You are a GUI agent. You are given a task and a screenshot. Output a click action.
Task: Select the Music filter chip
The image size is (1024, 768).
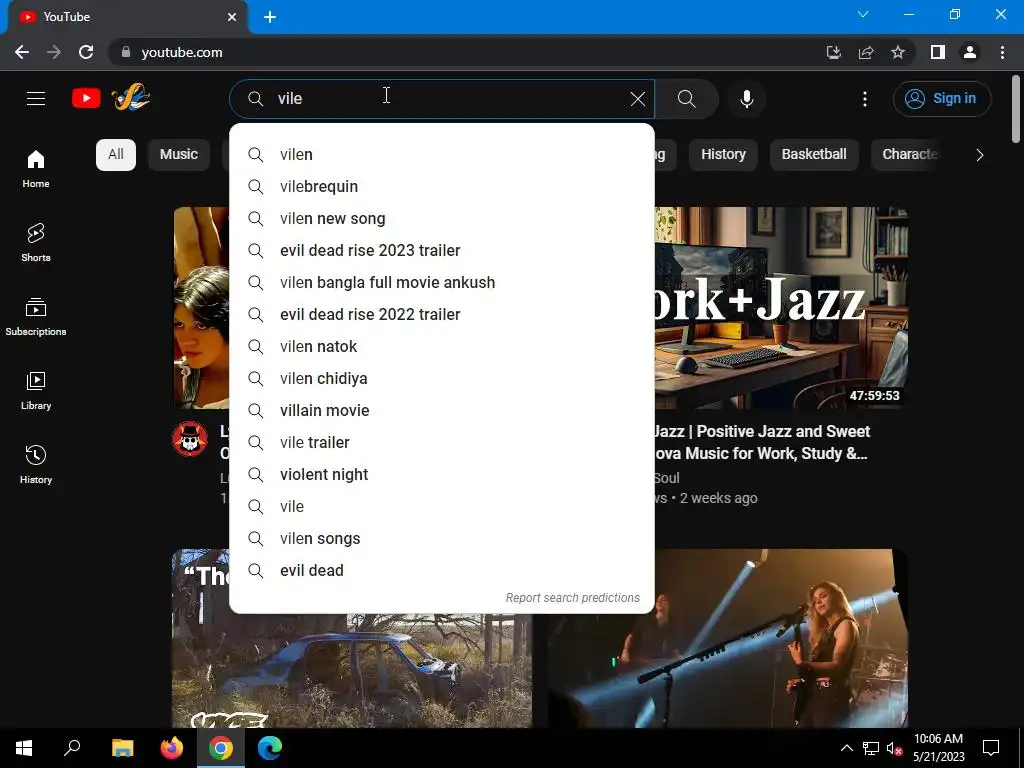[178, 155]
